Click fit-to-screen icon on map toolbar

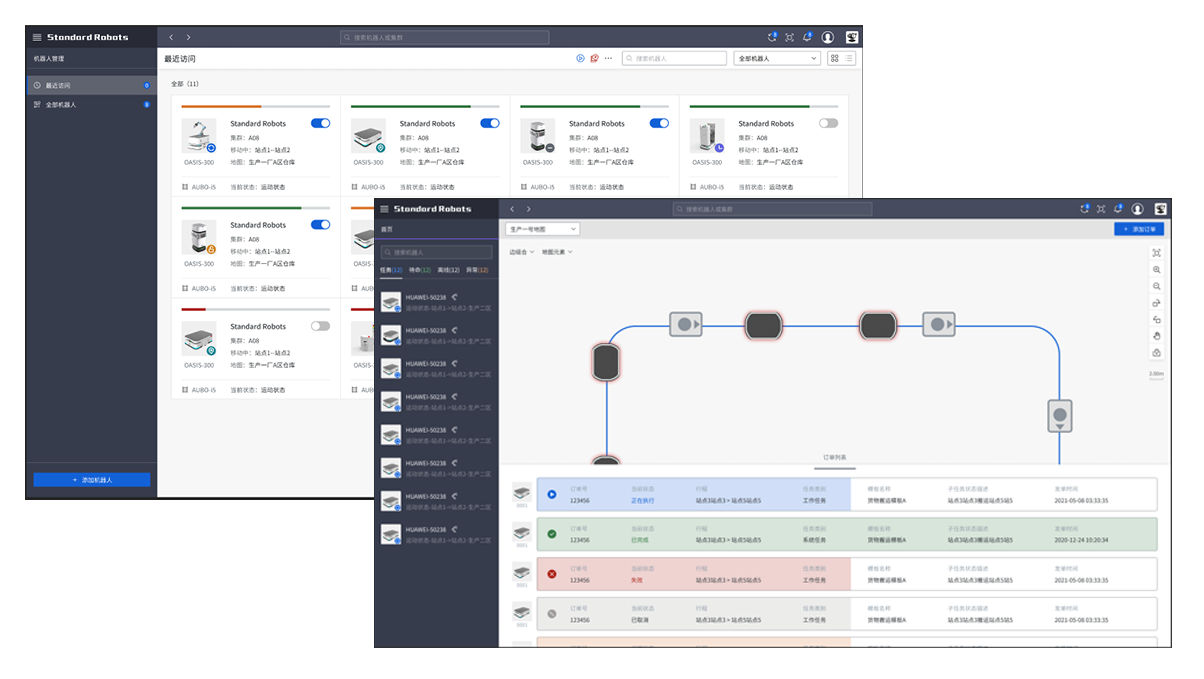click(x=1157, y=253)
